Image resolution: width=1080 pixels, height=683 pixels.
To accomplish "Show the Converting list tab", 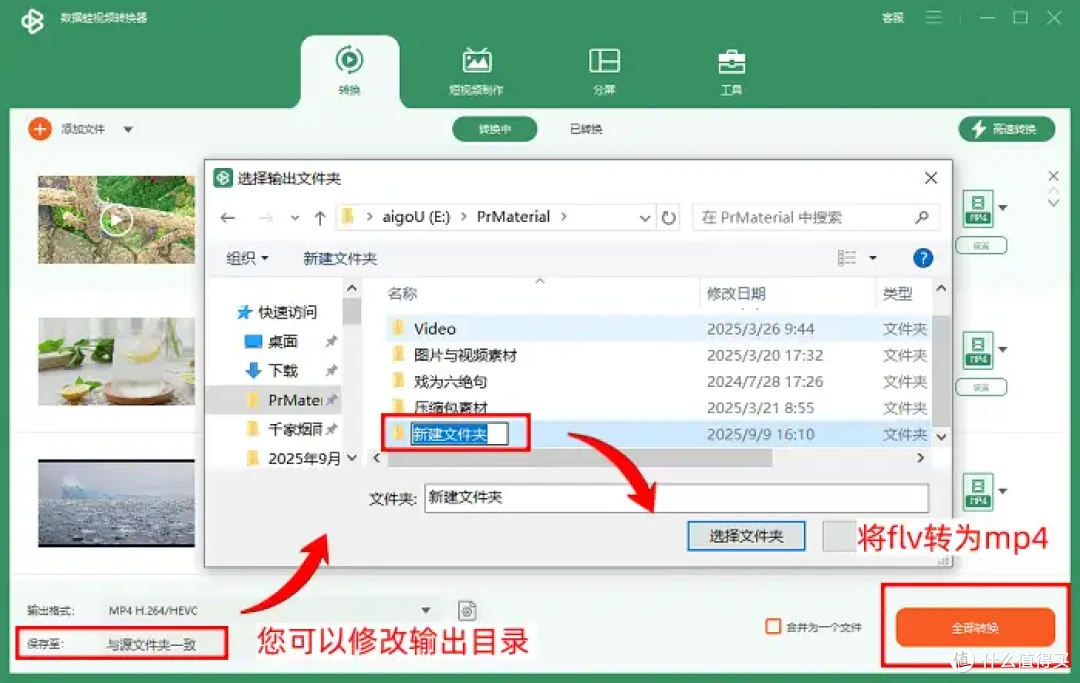I will (495, 129).
